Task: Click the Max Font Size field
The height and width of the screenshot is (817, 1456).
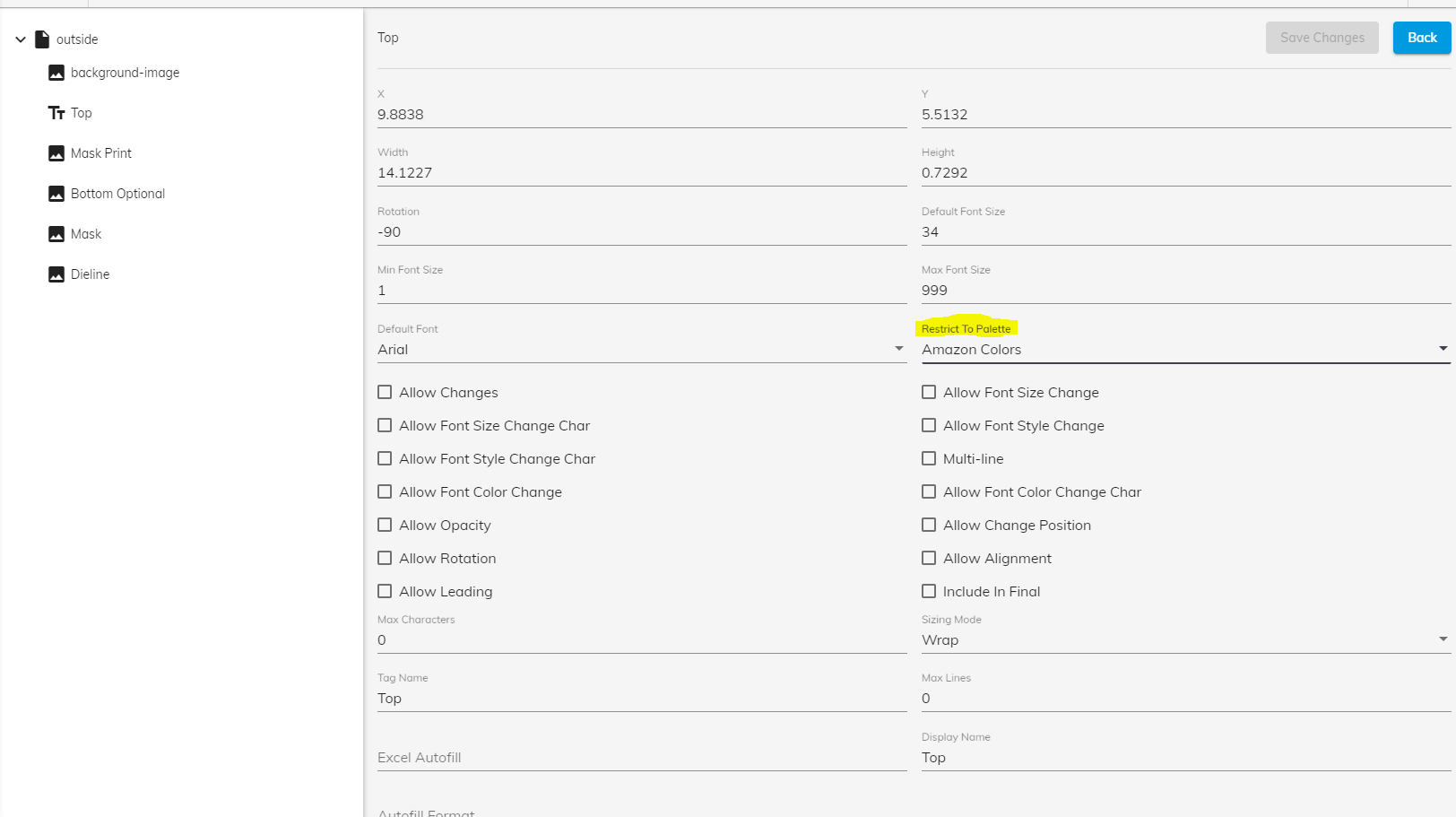Action: point(1186,291)
